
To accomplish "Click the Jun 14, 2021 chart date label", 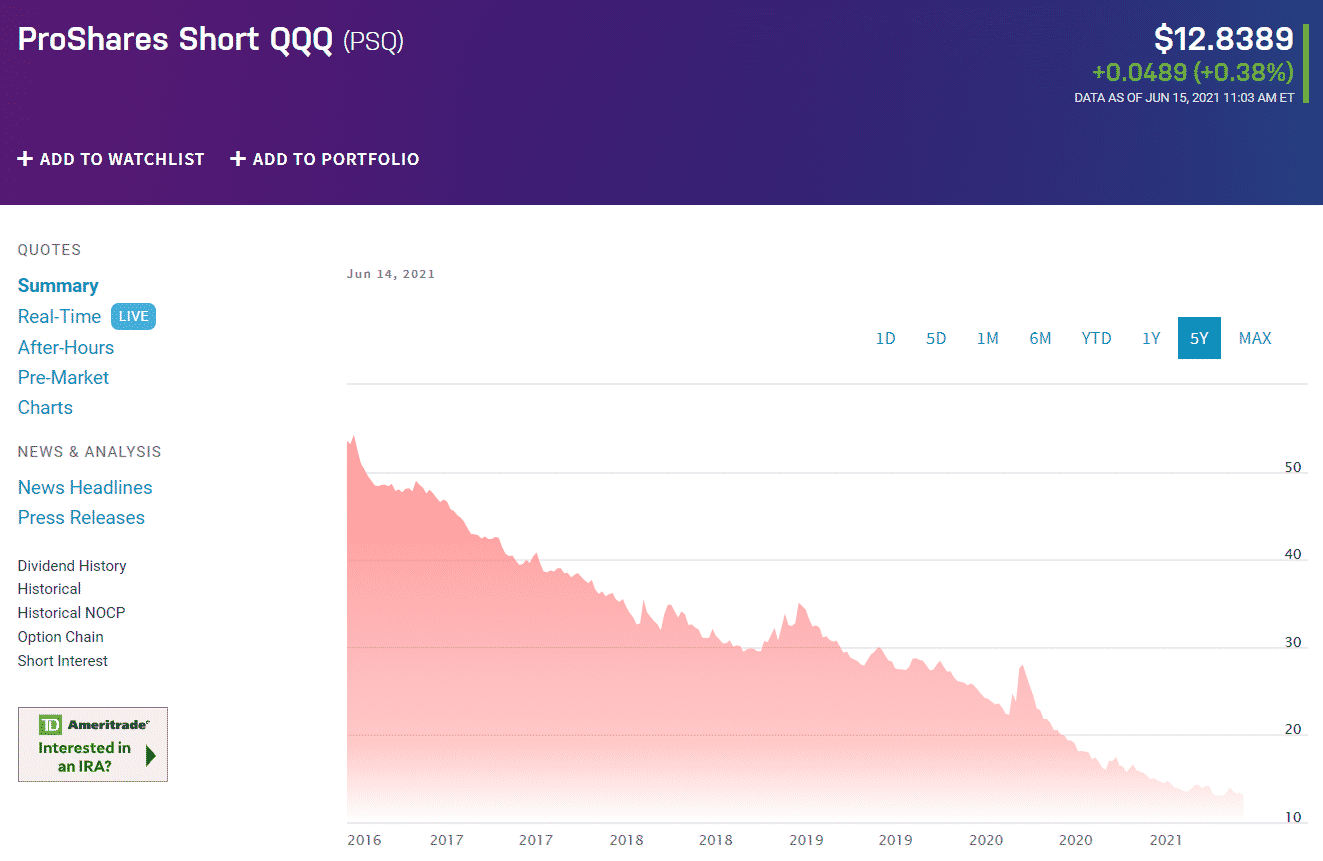I will 391,274.
